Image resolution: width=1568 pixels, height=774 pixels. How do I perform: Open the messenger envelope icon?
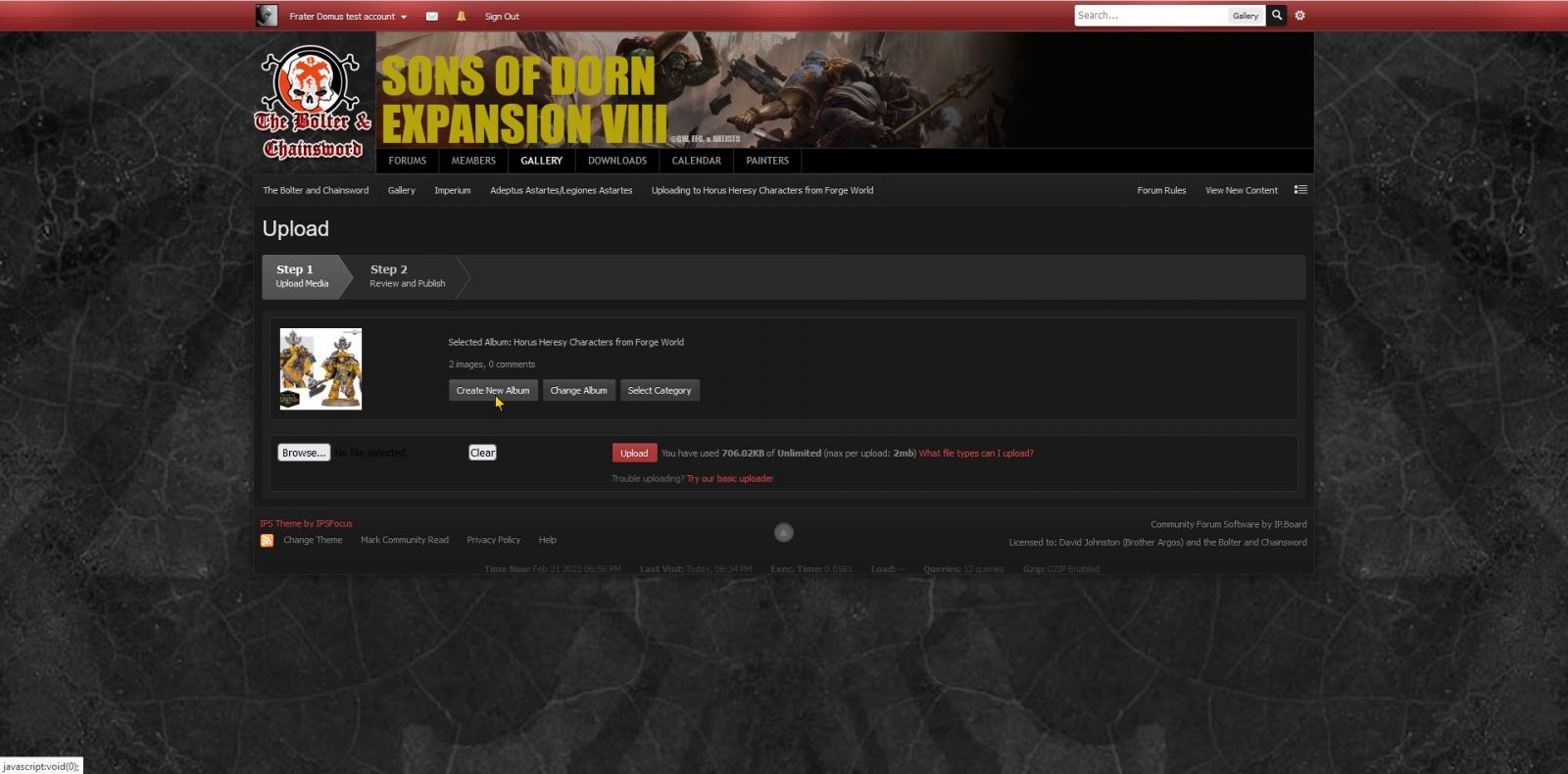click(431, 17)
